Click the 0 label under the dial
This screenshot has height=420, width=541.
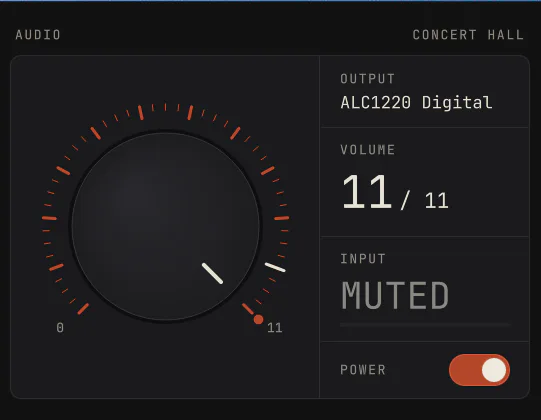point(60,328)
